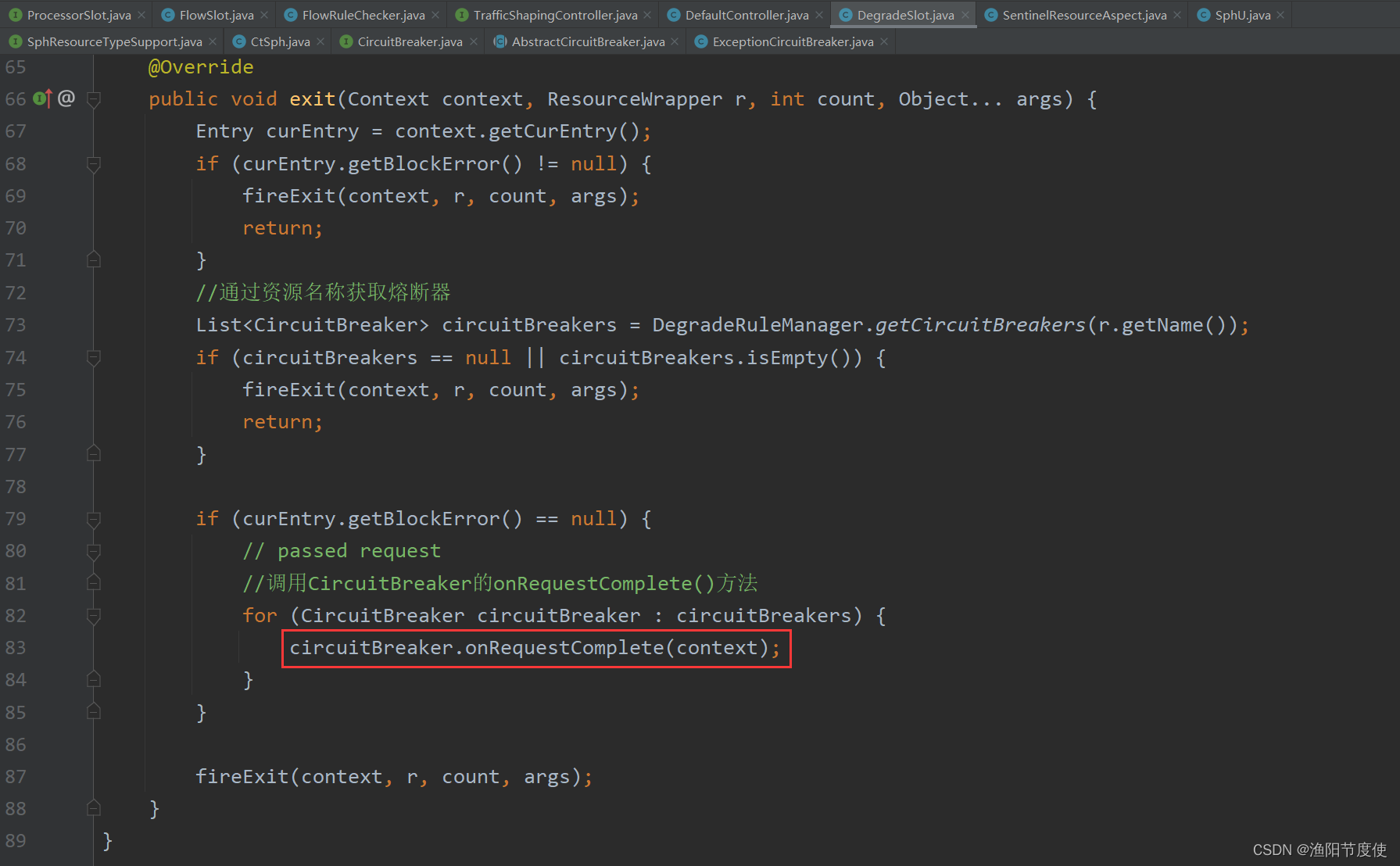Collapse the if block at line 68

[x=94, y=164]
